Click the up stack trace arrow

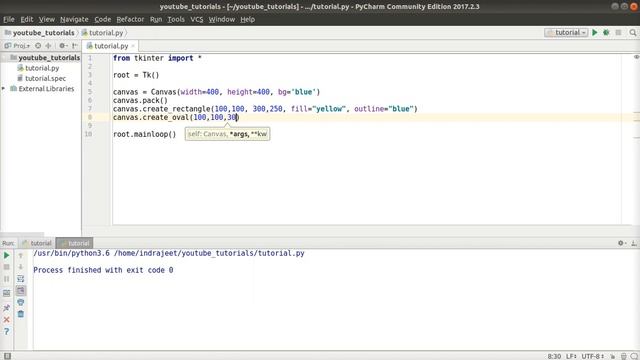click(20, 256)
